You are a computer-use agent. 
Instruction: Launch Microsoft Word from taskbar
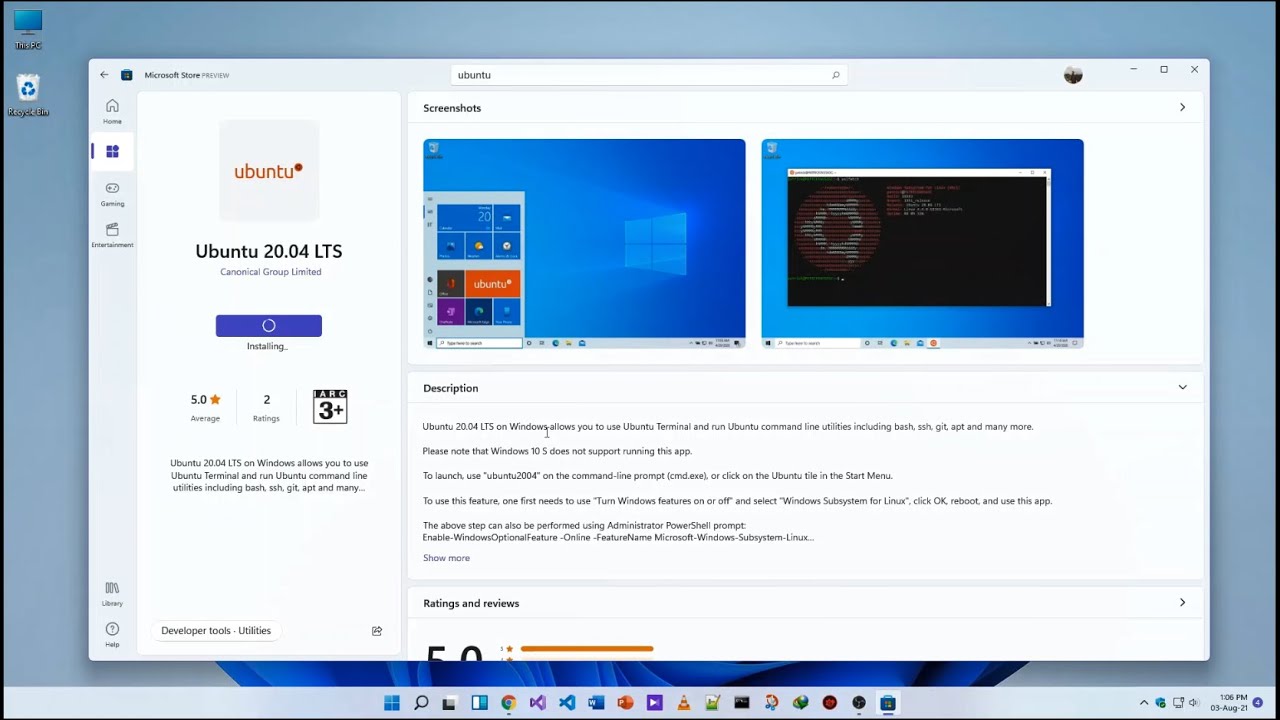(596, 703)
